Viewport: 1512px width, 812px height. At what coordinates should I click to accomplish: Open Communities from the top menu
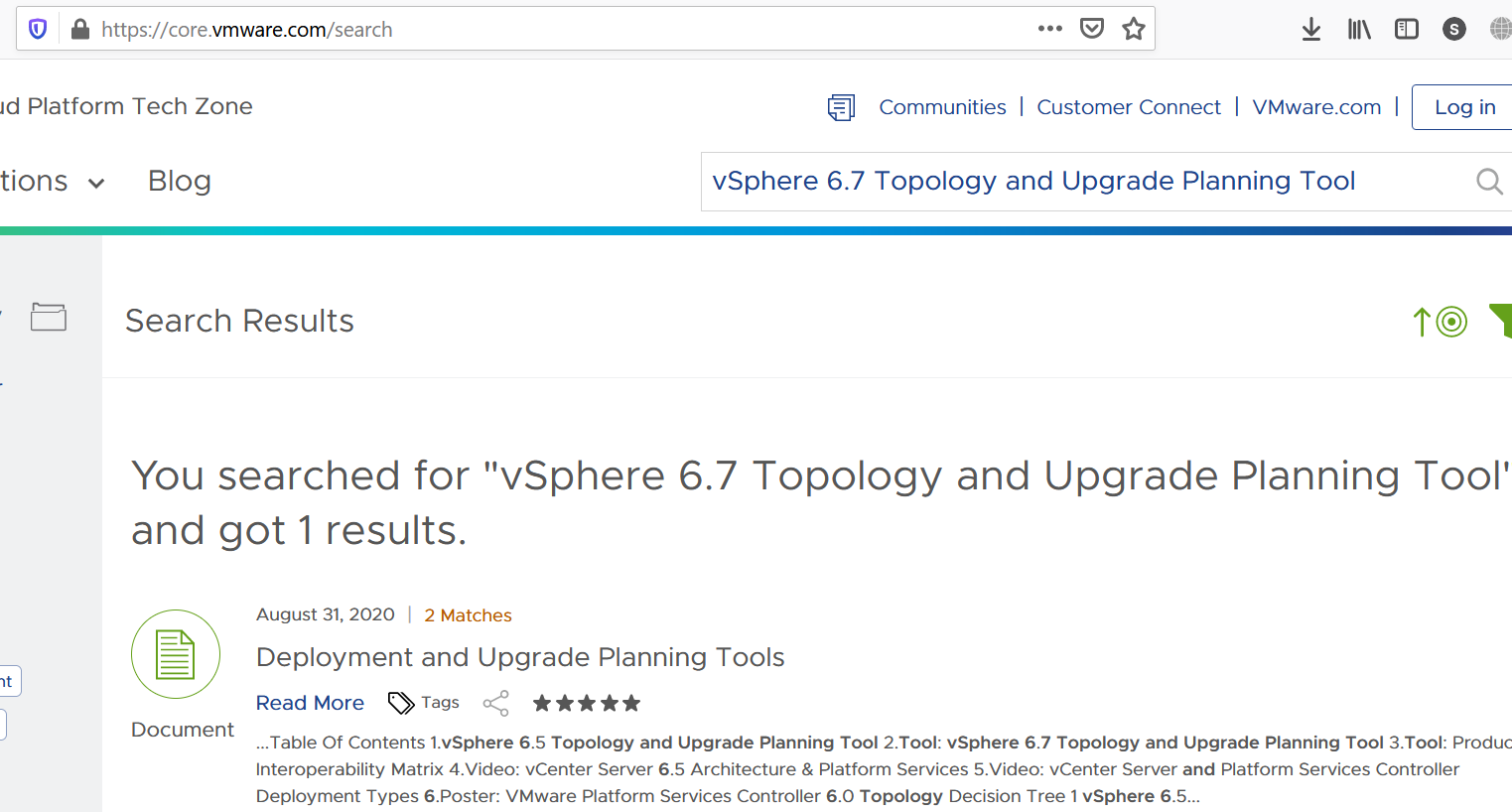point(942,106)
